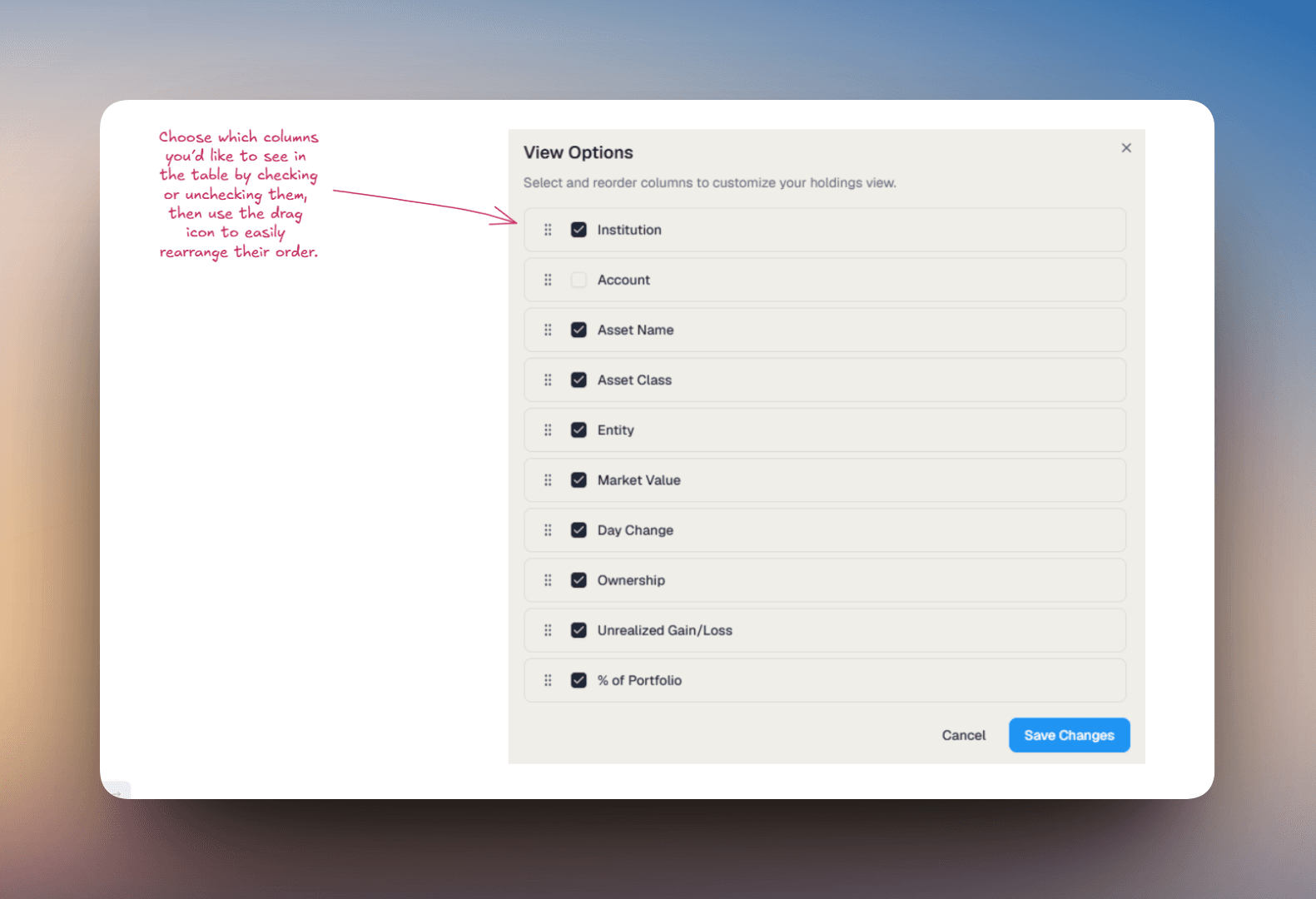Click drag handle for Ownership row

point(548,580)
